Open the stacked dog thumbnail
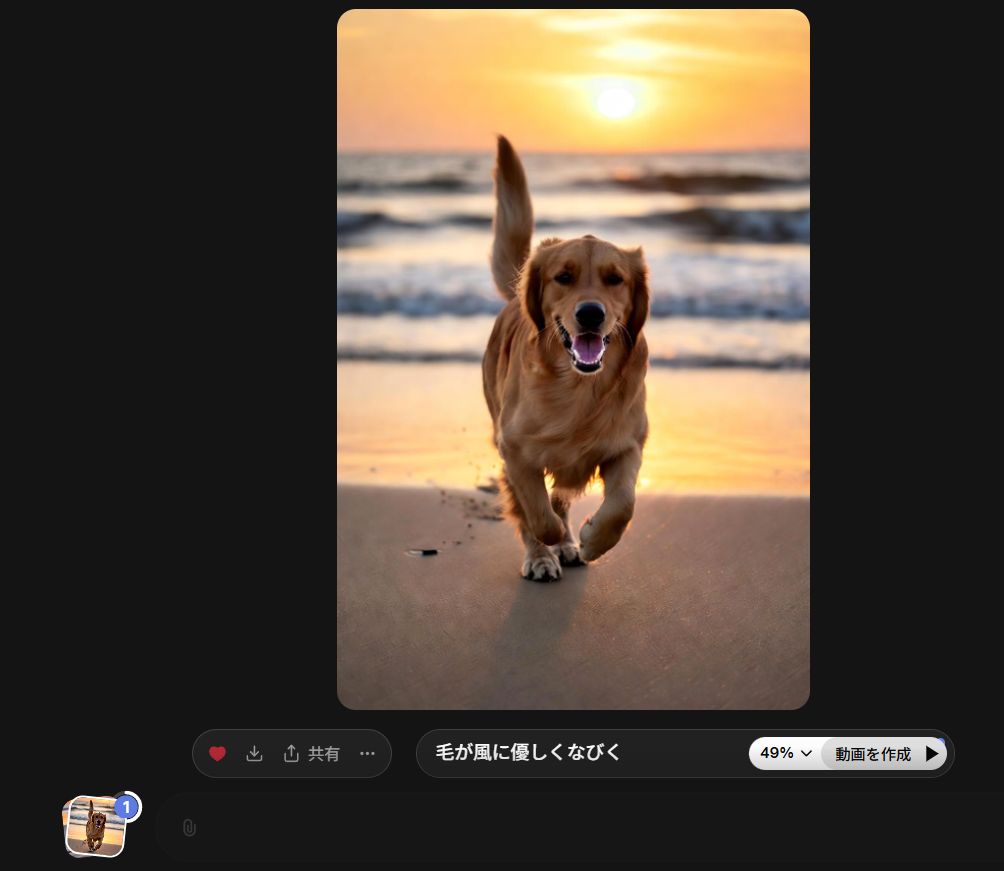1004x871 pixels. (x=94, y=828)
